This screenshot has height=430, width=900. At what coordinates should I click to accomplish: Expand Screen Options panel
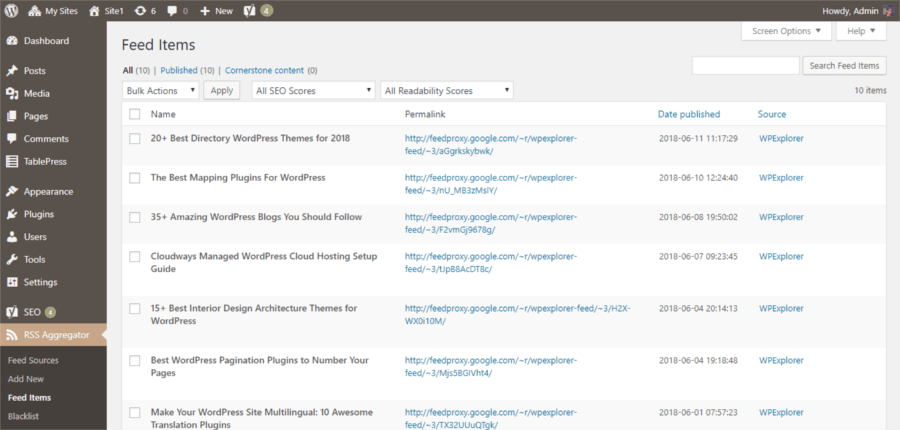(786, 31)
